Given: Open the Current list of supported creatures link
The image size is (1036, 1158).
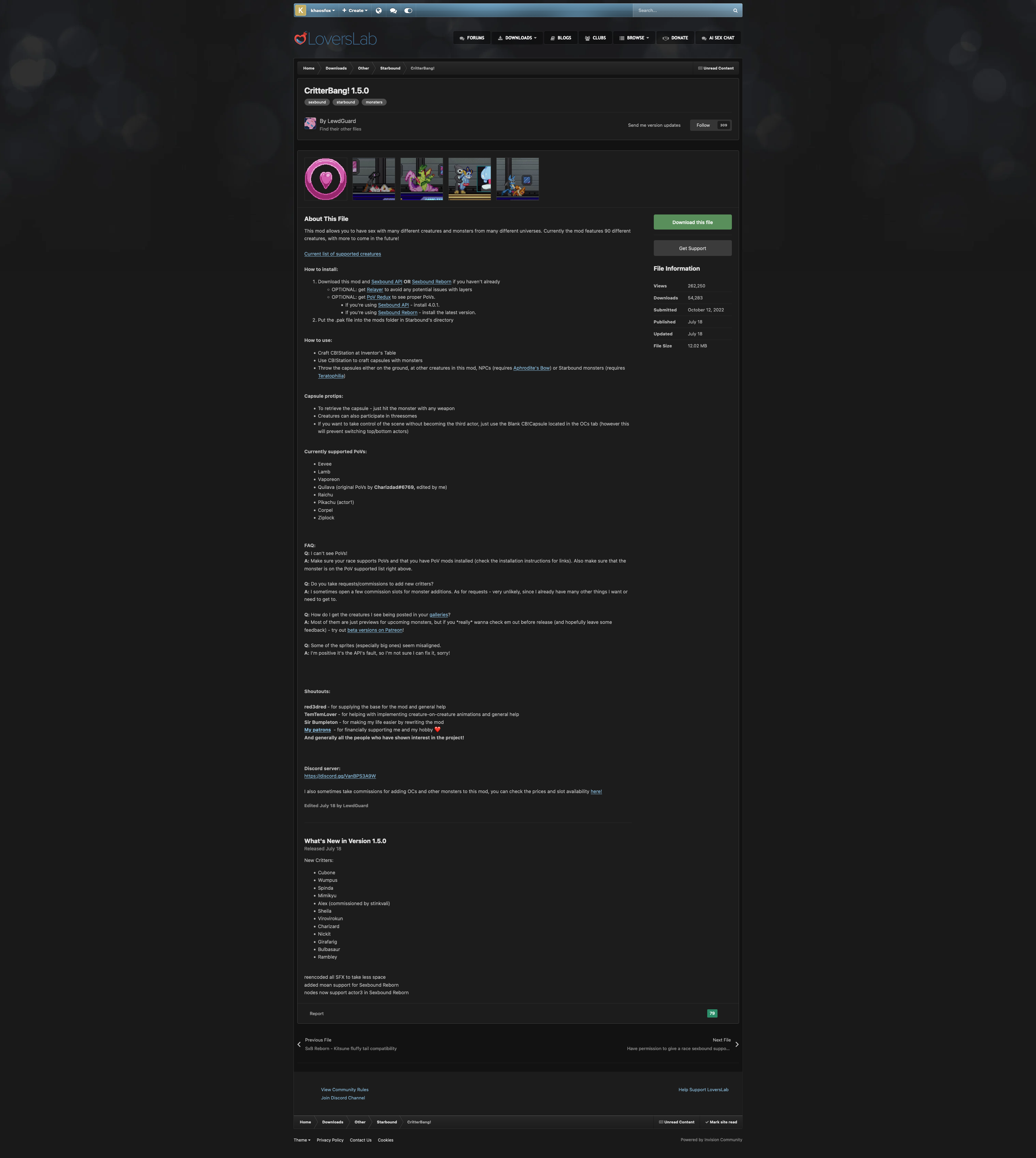Looking at the screenshot, I should pyautogui.click(x=342, y=254).
